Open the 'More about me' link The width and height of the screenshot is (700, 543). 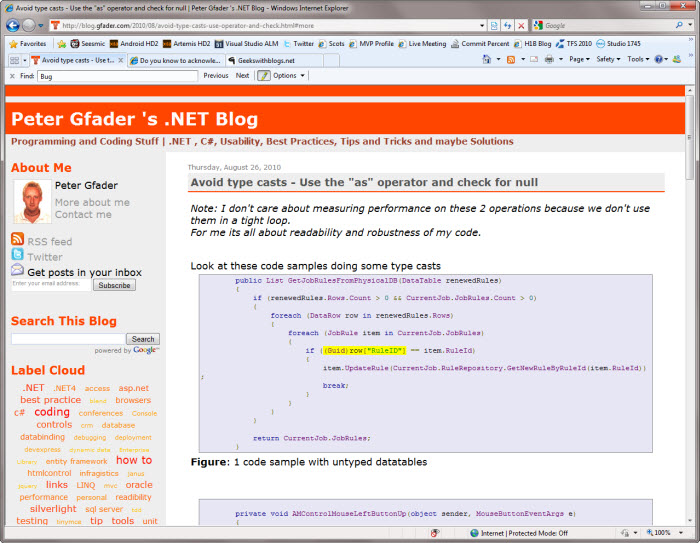click(92, 202)
